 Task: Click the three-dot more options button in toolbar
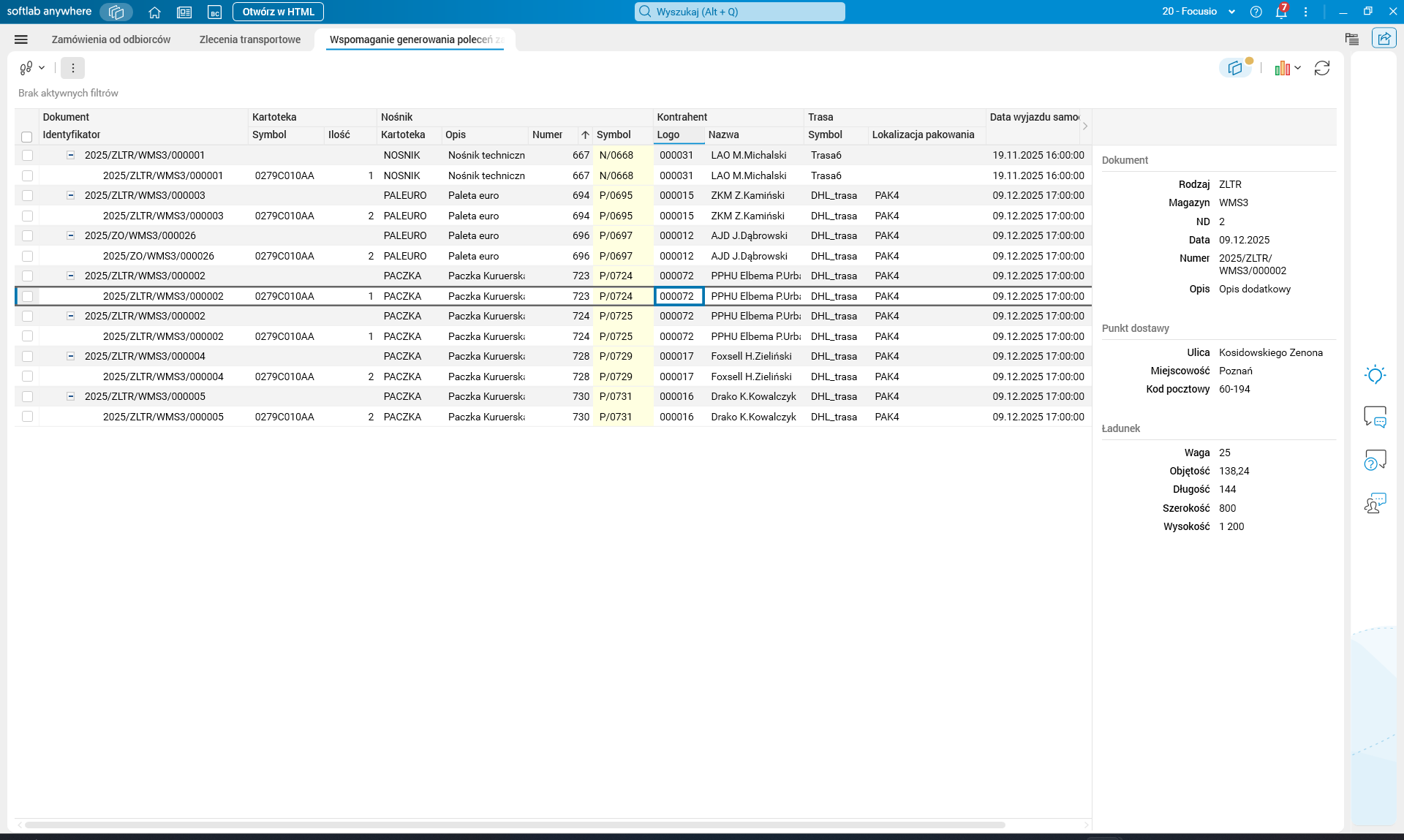[x=72, y=68]
